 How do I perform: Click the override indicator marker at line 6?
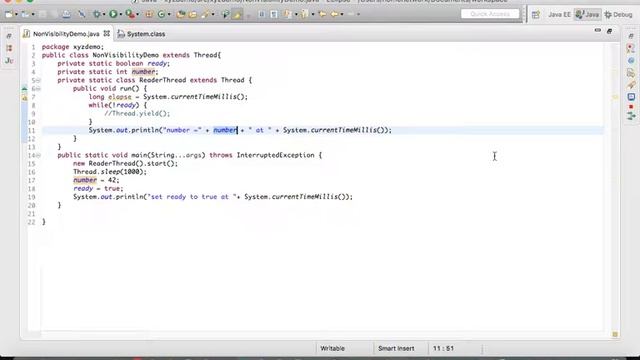pyautogui.click(x=24, y=89)
